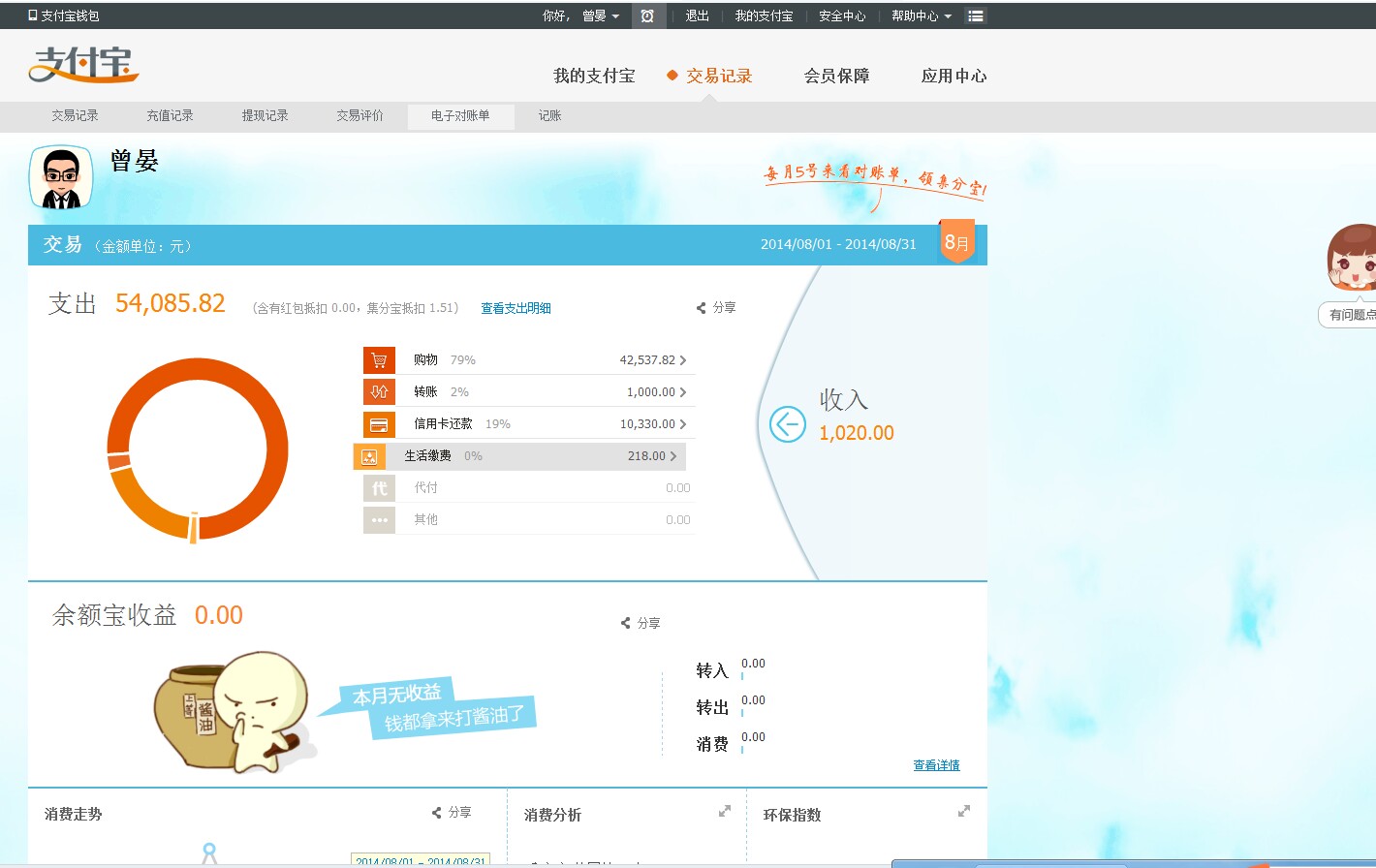Click the 代付 row label
This screenshot has height=868, width=1376.
(x=425, y=488)
